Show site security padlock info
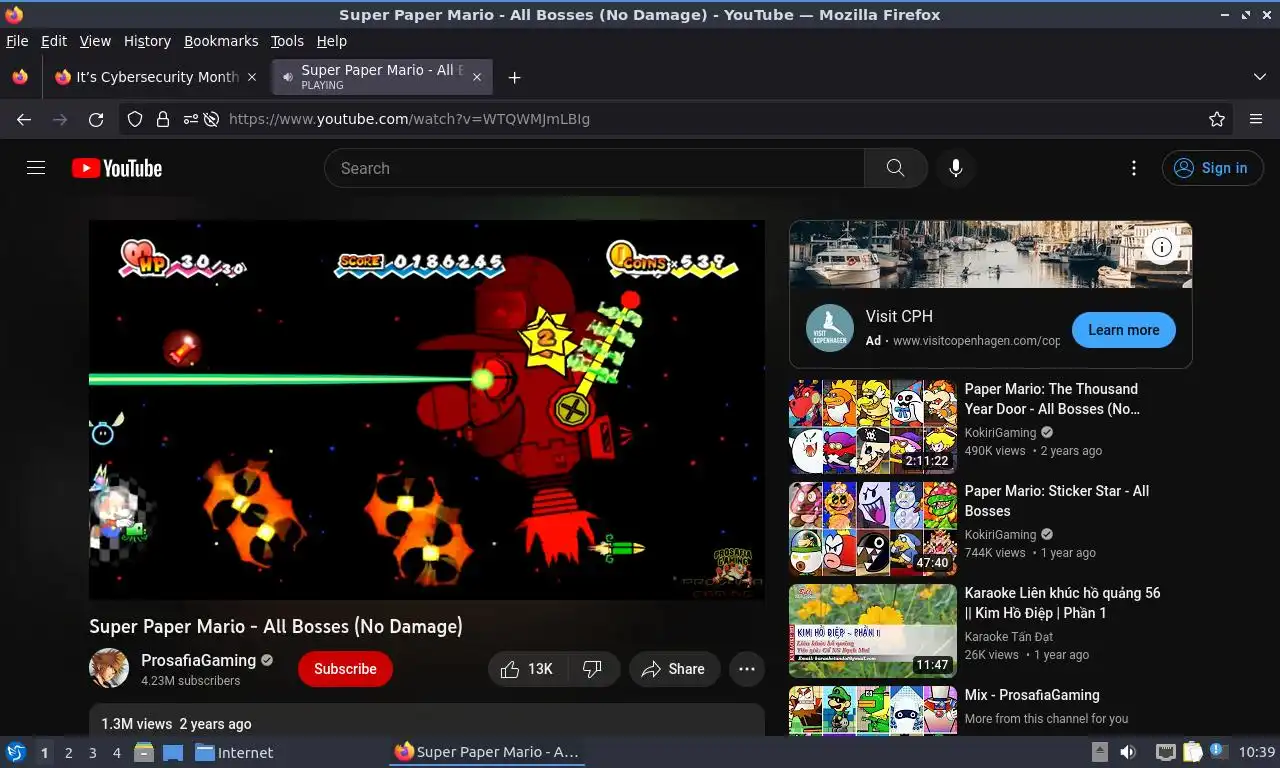The height and width of the screenshot is (768, 1280). click(x=162, y=119)
